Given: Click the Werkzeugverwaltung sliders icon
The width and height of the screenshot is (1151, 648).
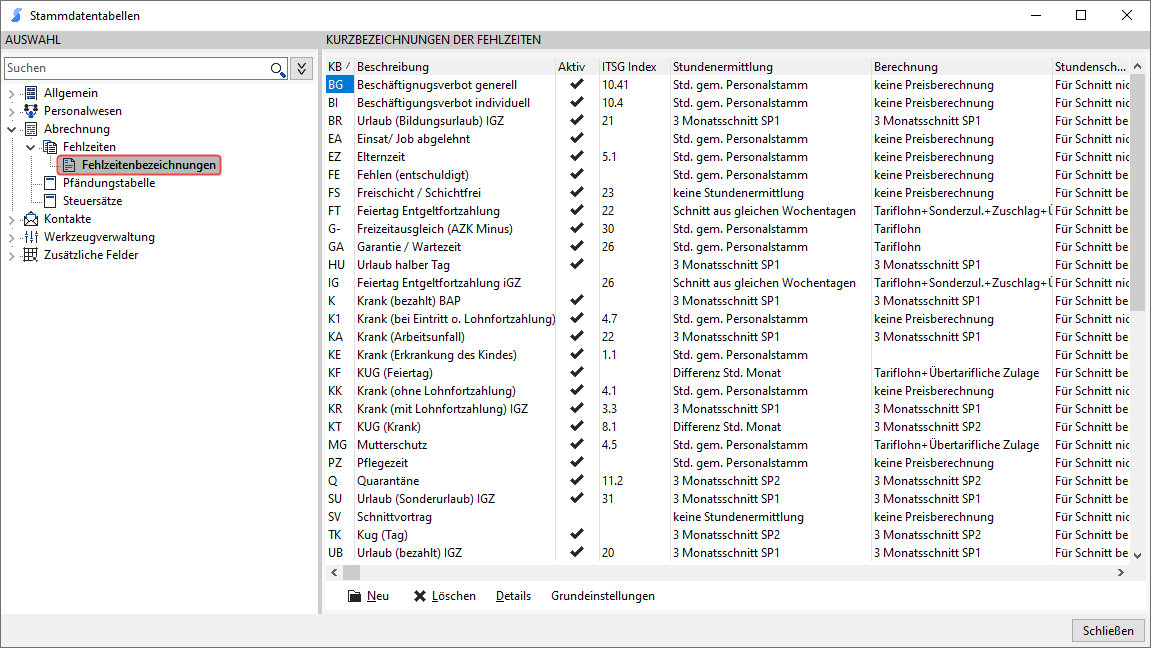Looking at the screenshot, I should (31, 237).
